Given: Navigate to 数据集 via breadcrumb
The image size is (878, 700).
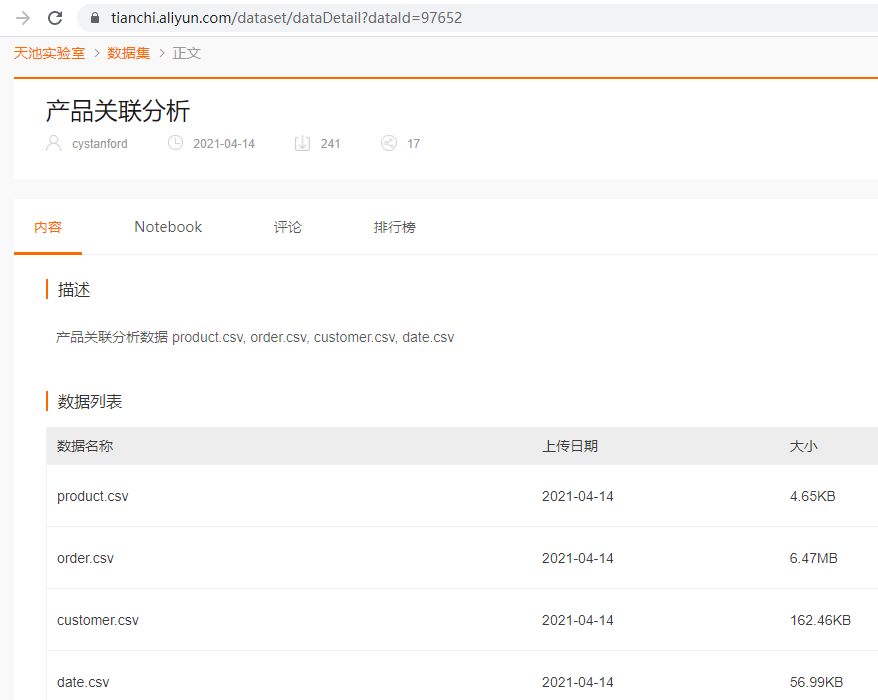Looking at the screenshot, I should (x=128, y=53).
